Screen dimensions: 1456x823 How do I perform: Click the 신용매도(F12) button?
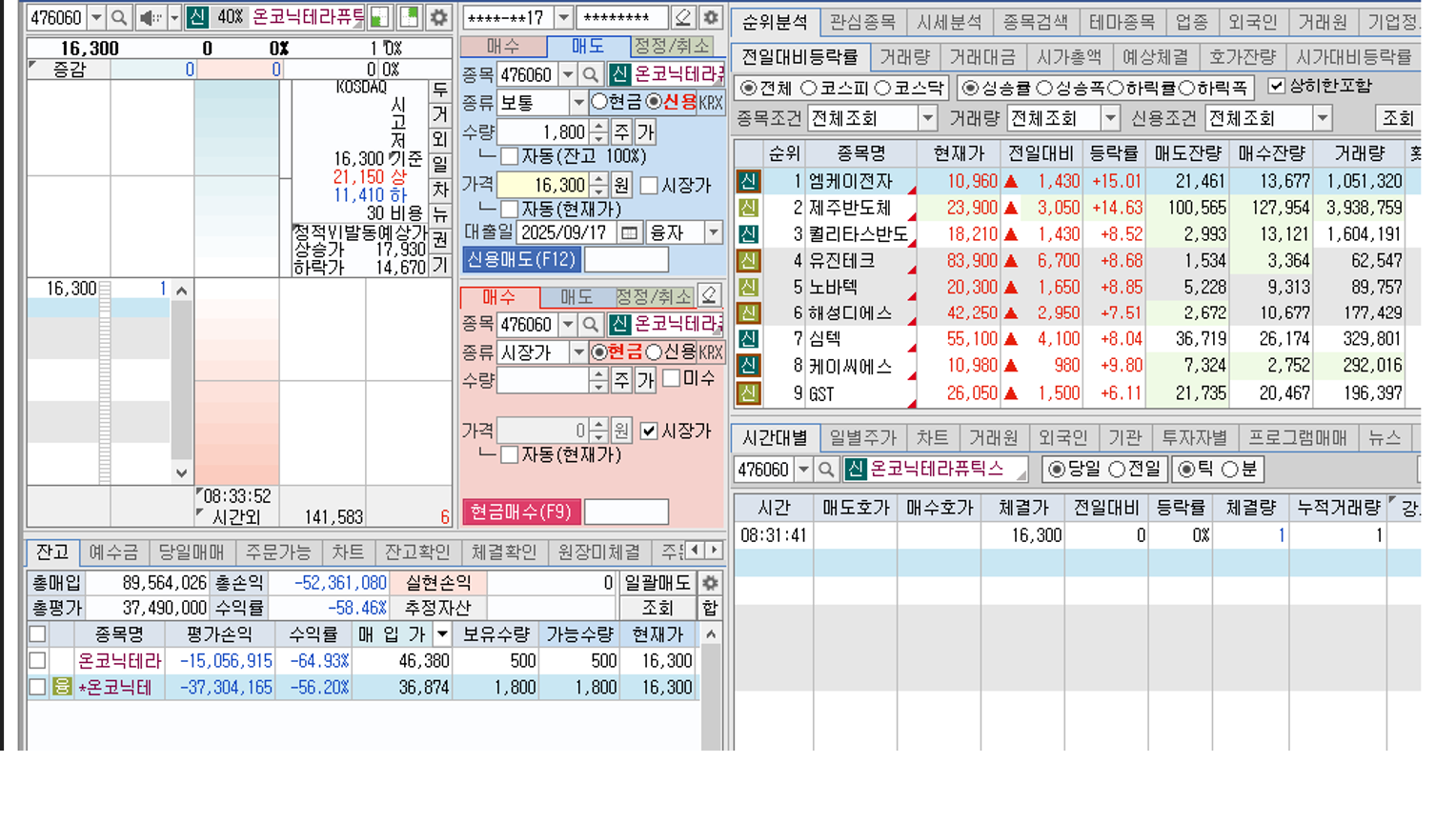point(520,259)
